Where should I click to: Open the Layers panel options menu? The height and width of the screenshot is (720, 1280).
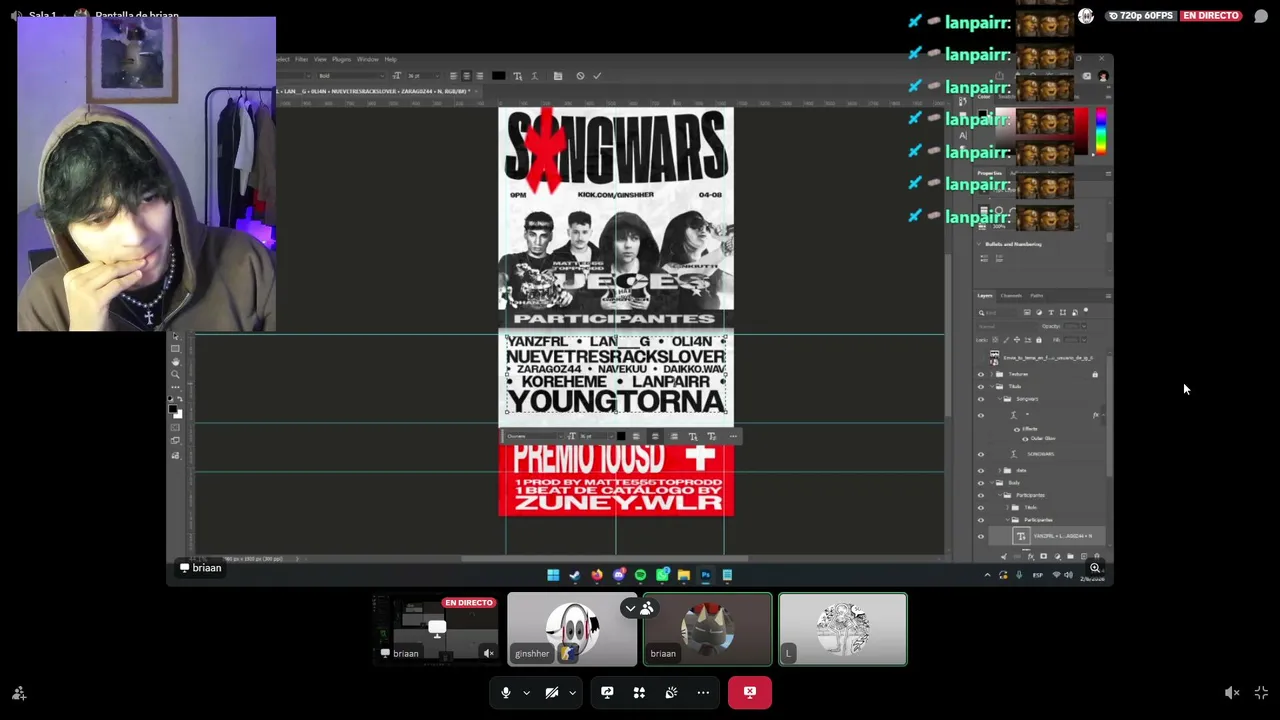pyautogui.click(x=1107, y=296)
